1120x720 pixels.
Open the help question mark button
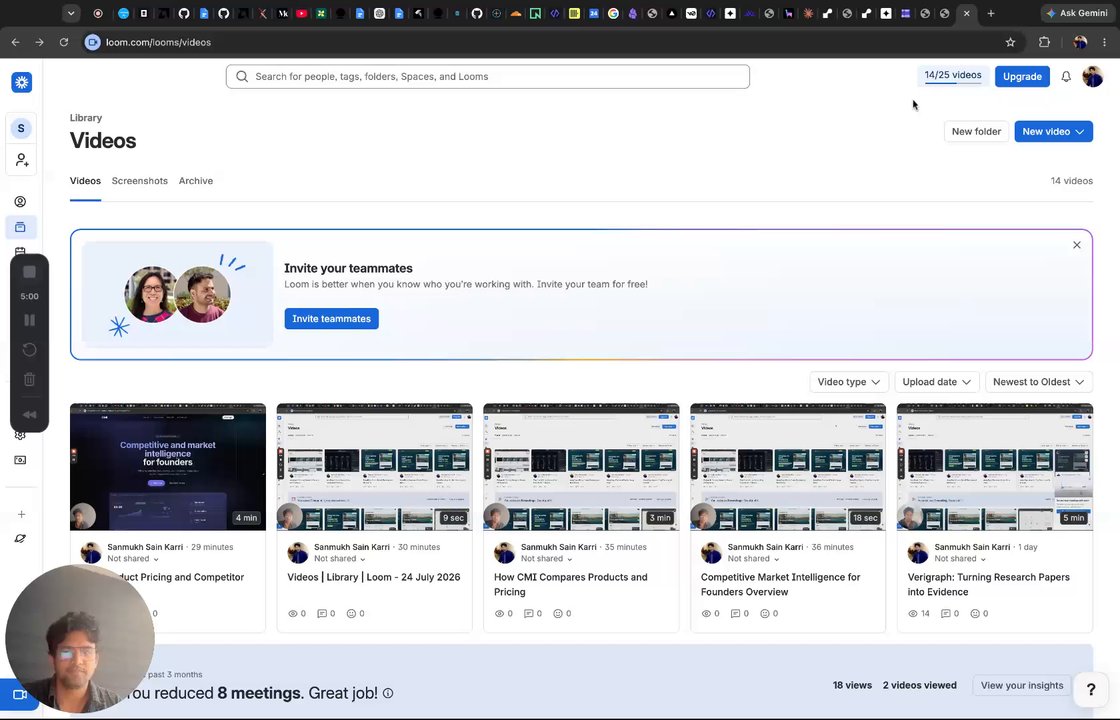pyautogui.click(x=1091, y=689)
